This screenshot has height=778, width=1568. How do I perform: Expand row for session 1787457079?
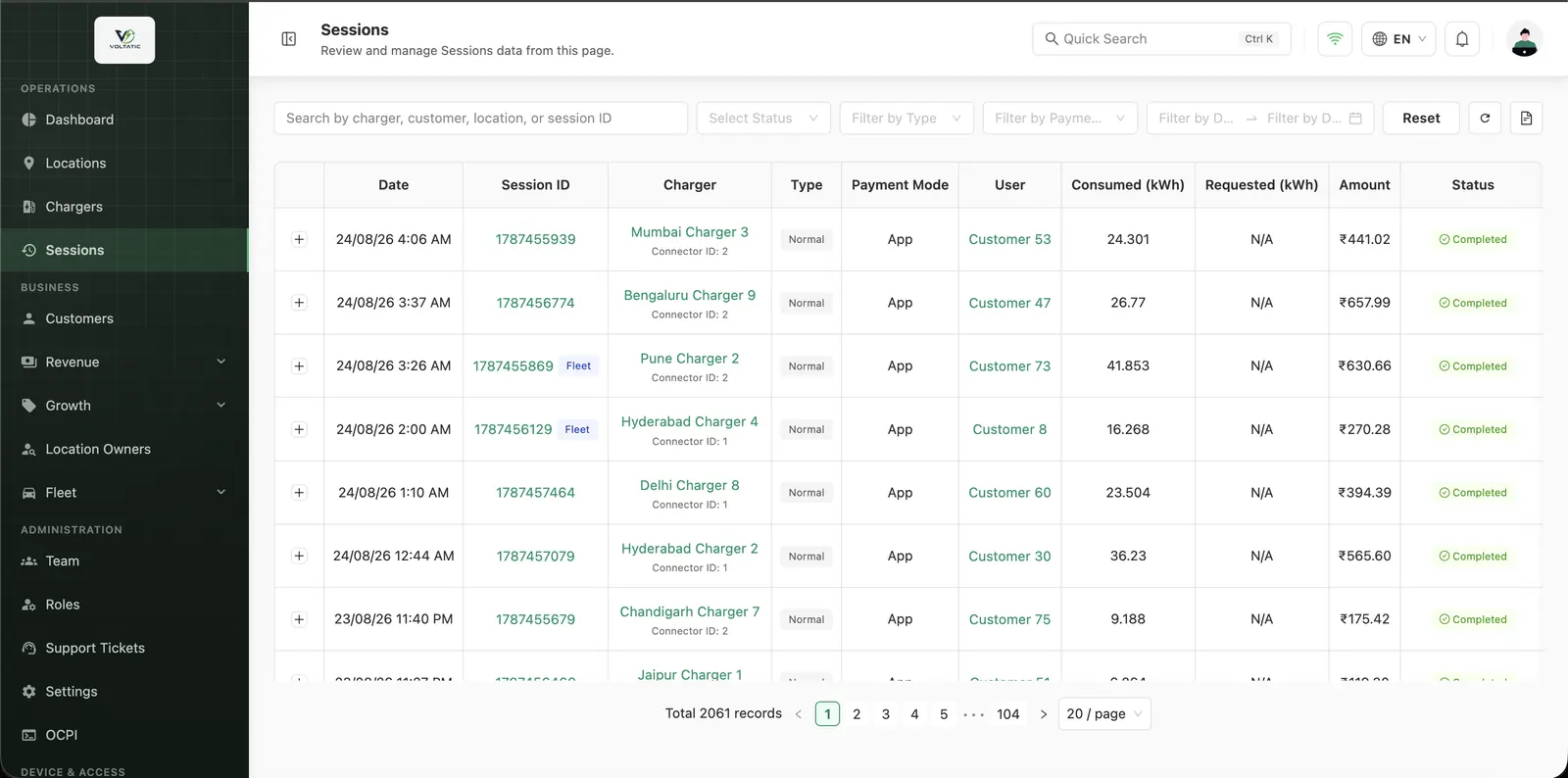click(299, 556)
